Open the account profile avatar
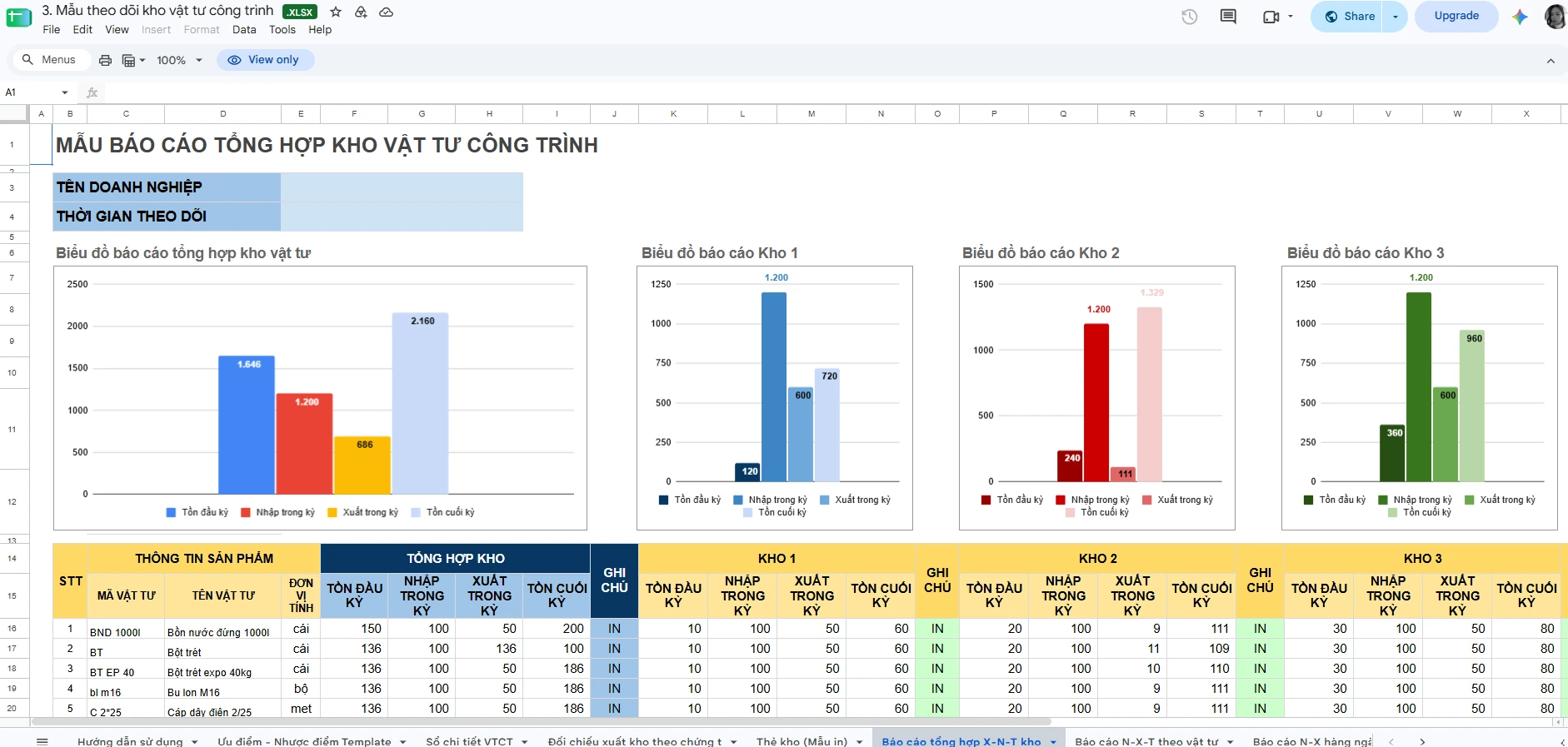Image resolution: width=1568 pixels, height=747 pixels. point(1555,17)
